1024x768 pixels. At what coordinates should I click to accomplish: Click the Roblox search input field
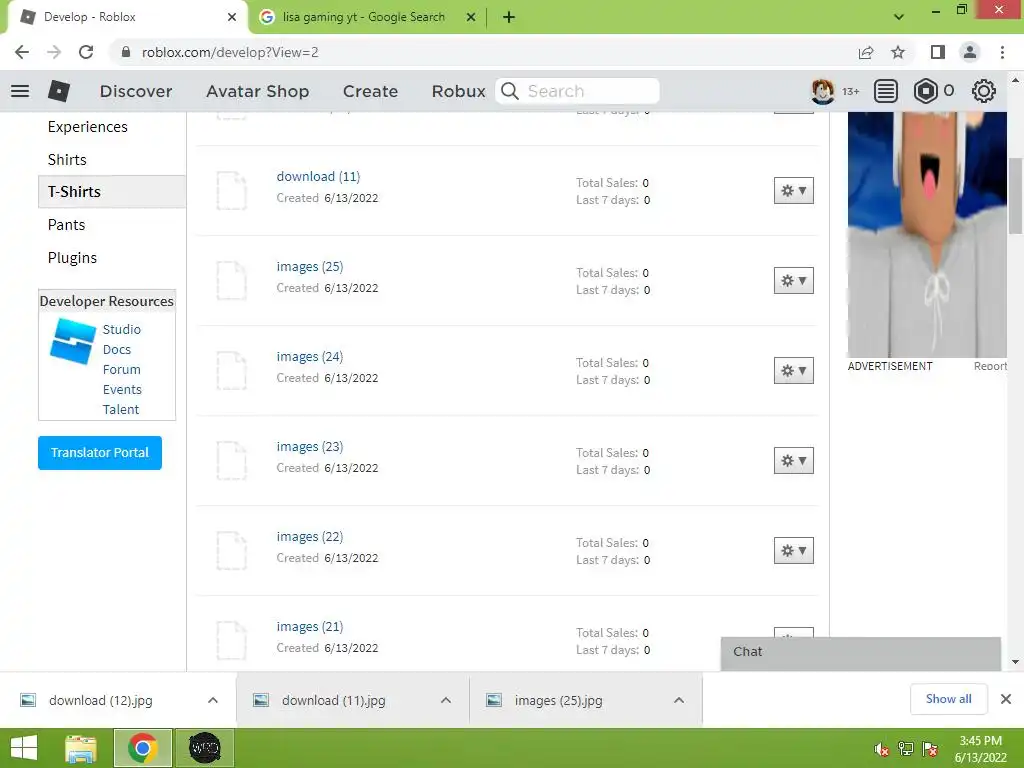tap(577, 91)
